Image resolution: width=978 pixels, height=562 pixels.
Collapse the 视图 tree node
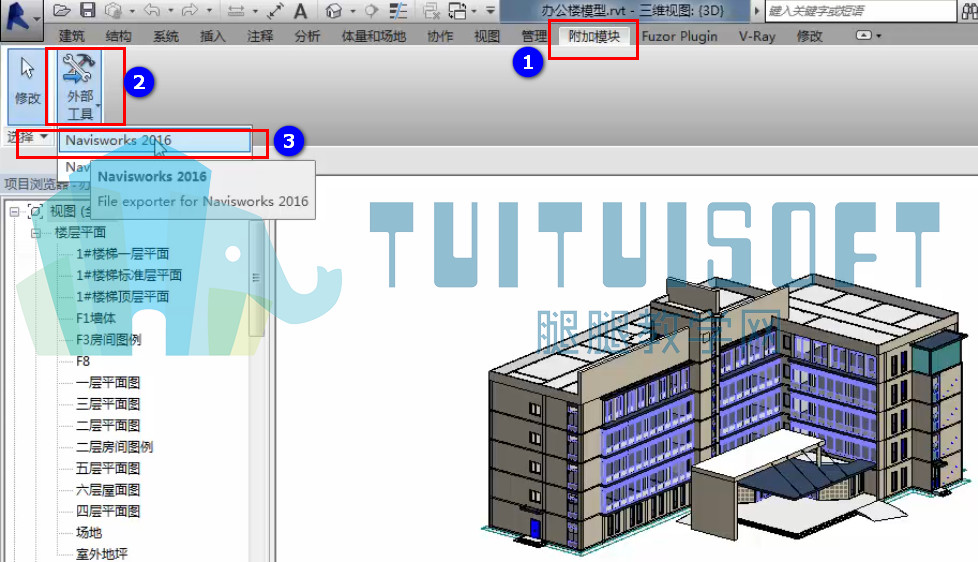(x=14, y=211)
